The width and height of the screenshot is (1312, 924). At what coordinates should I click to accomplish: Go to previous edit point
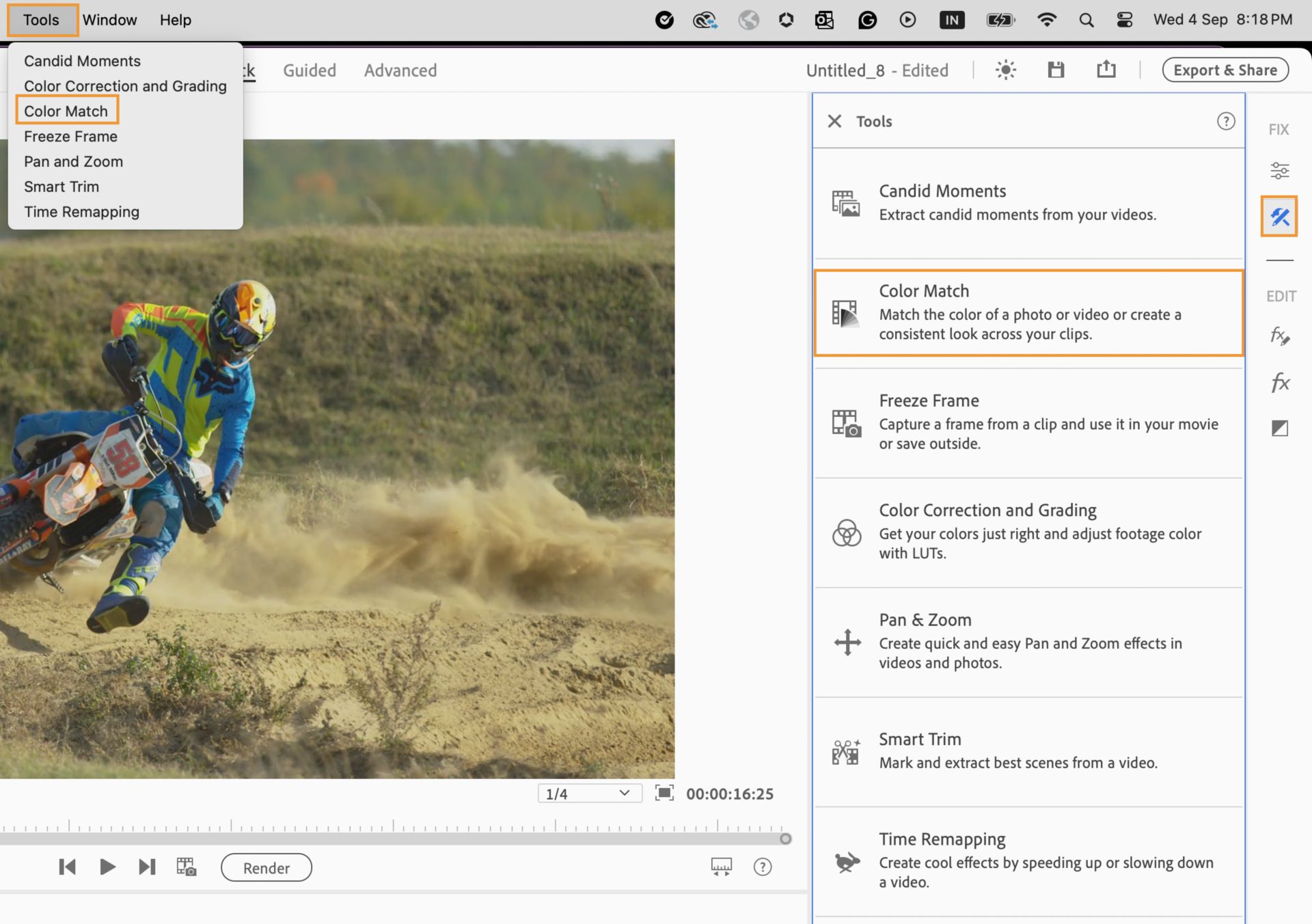[67, 867]
